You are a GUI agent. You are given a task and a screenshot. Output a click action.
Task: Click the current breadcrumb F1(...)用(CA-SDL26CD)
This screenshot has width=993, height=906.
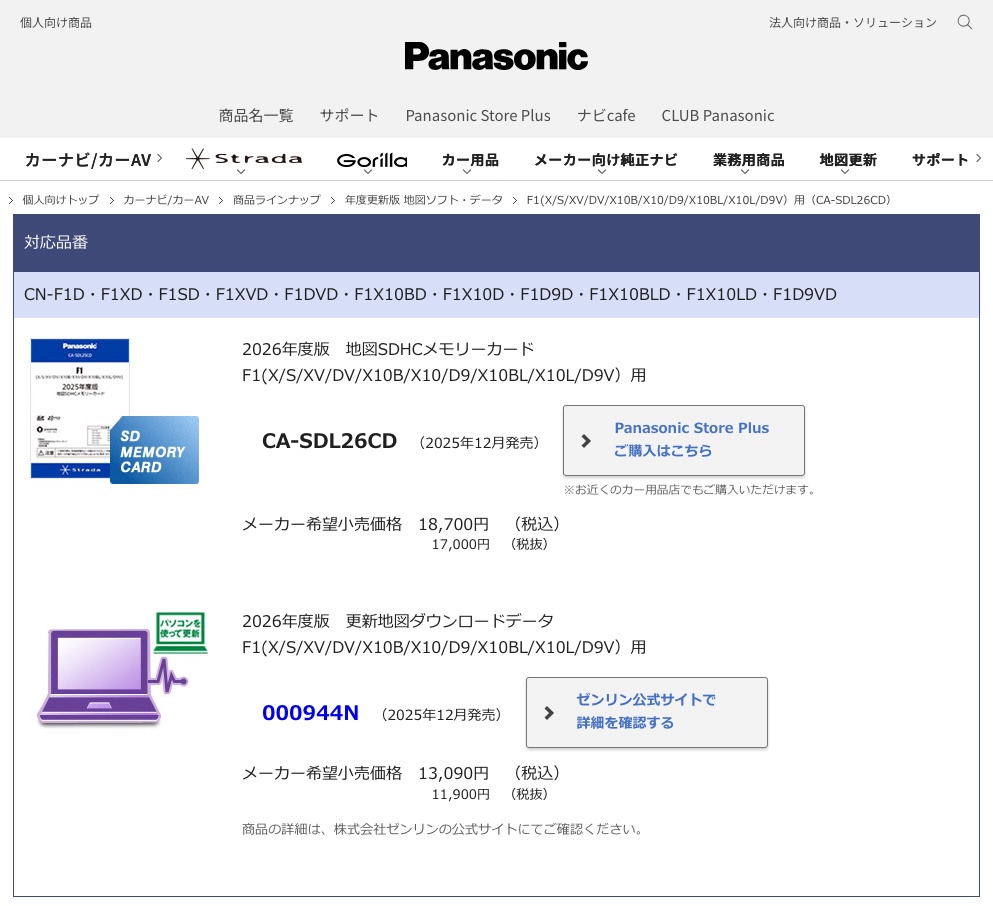coord(709,200)
